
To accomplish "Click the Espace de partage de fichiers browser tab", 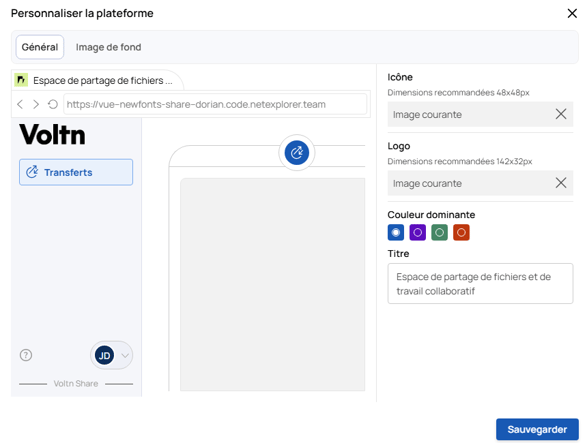I will click(x=97, y=80).
